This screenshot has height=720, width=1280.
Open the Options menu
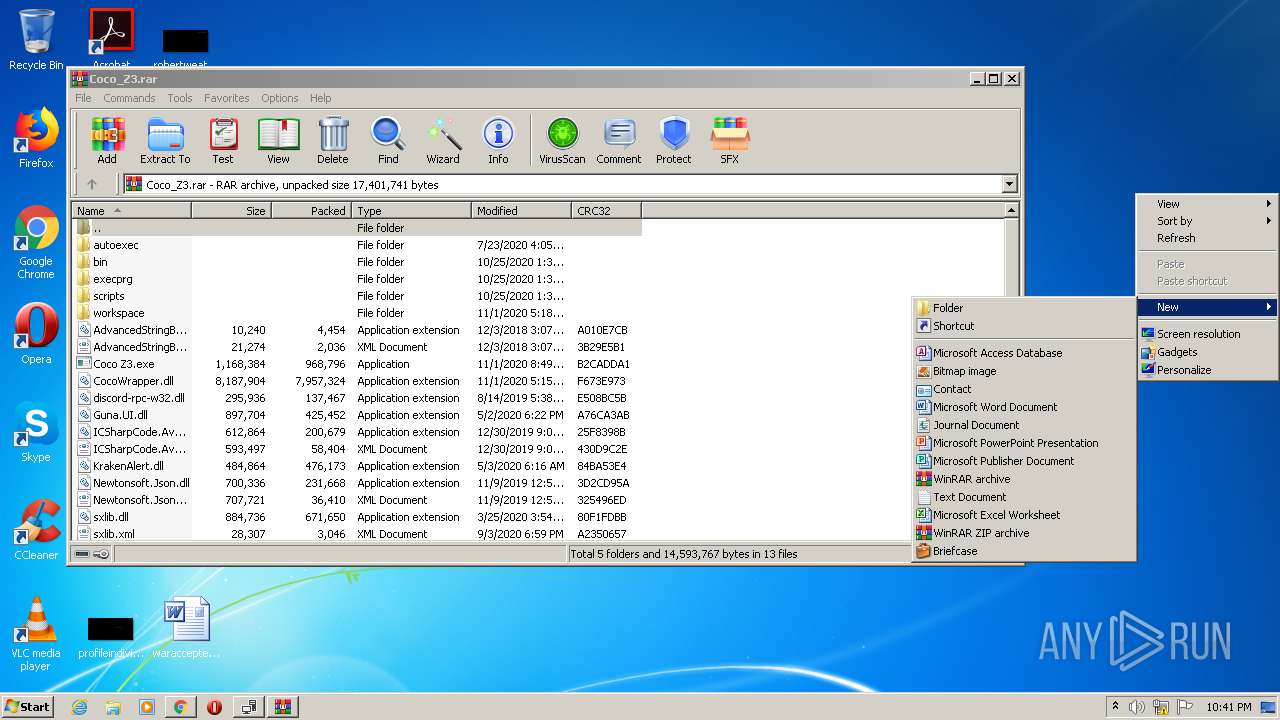[x=280, y=98]
